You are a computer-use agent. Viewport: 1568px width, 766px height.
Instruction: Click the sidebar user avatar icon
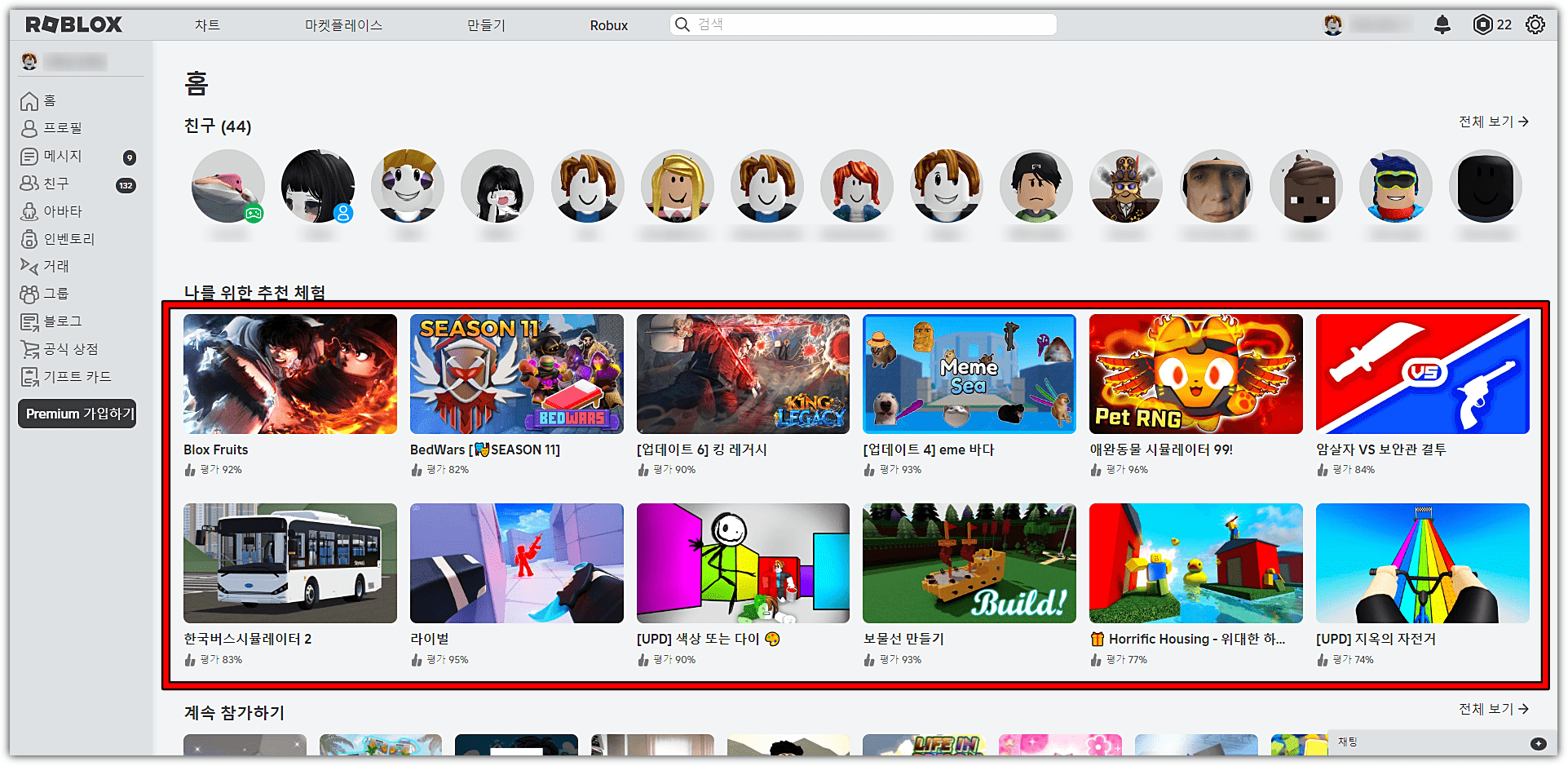pyautogui.click(x=29, y=61)
